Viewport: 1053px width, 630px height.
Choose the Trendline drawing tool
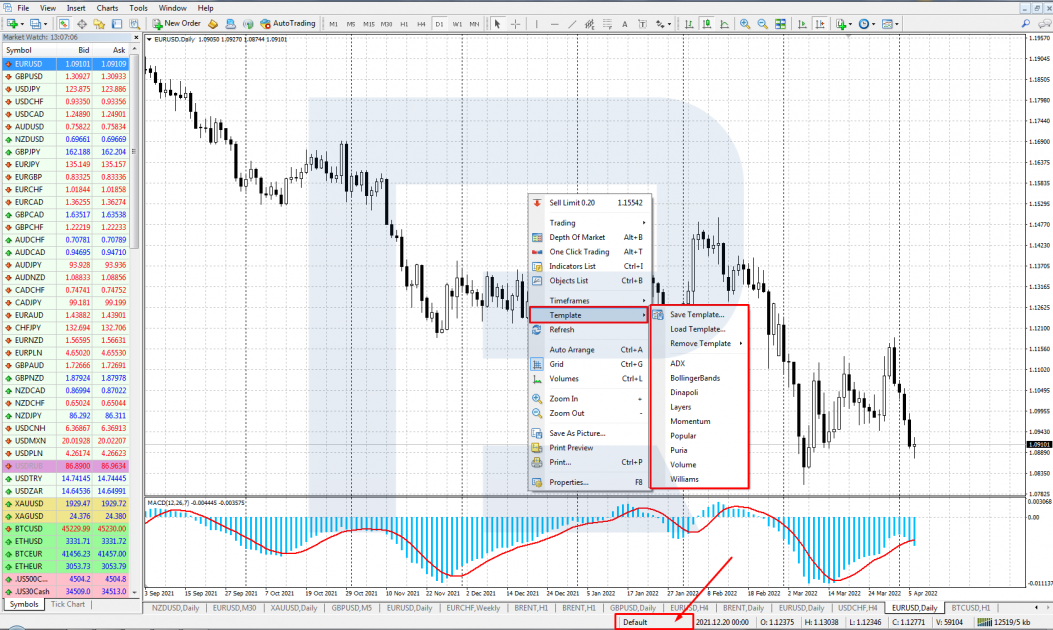click(x=572, y=24)
